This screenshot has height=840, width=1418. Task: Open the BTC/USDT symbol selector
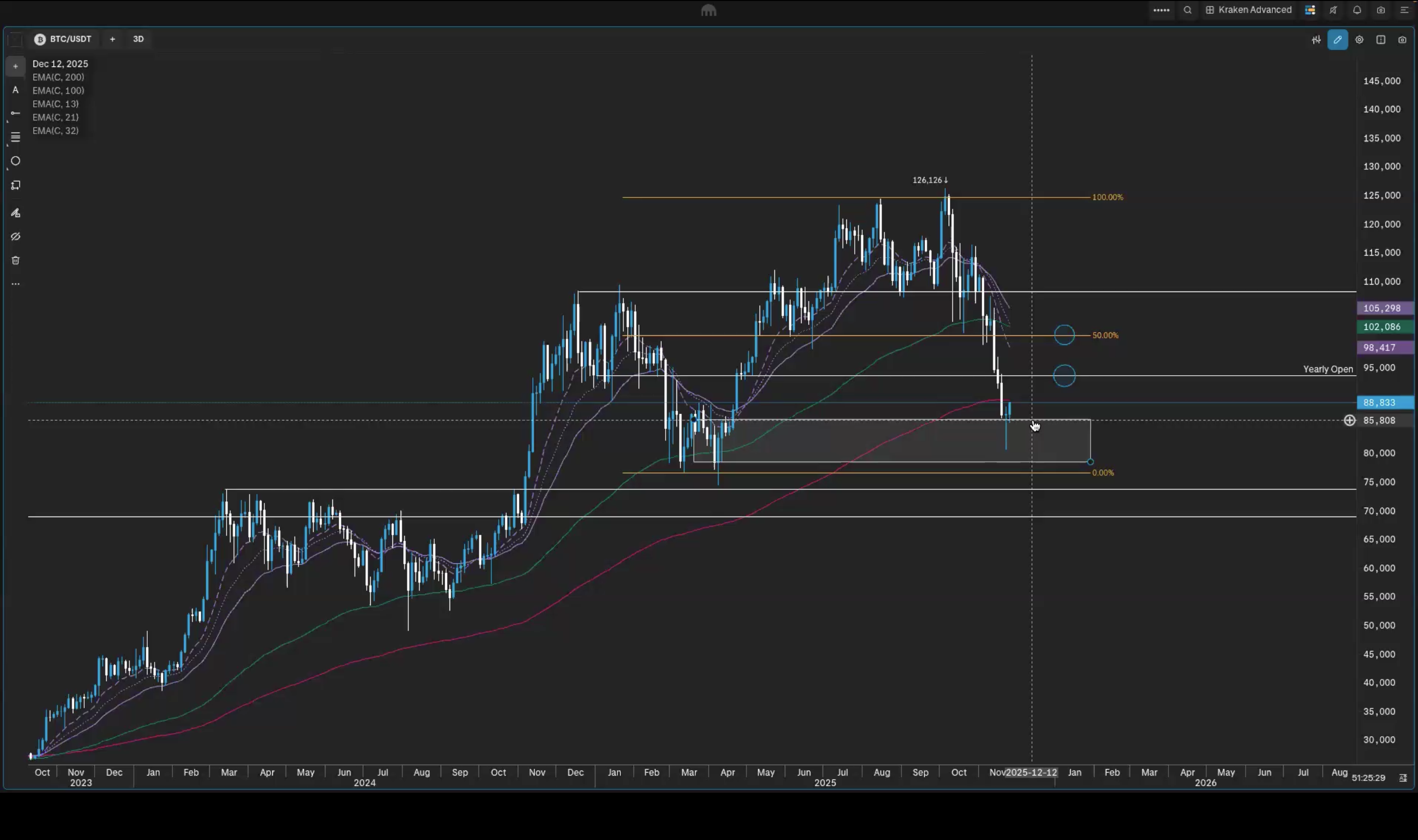[x=63, y=39]
